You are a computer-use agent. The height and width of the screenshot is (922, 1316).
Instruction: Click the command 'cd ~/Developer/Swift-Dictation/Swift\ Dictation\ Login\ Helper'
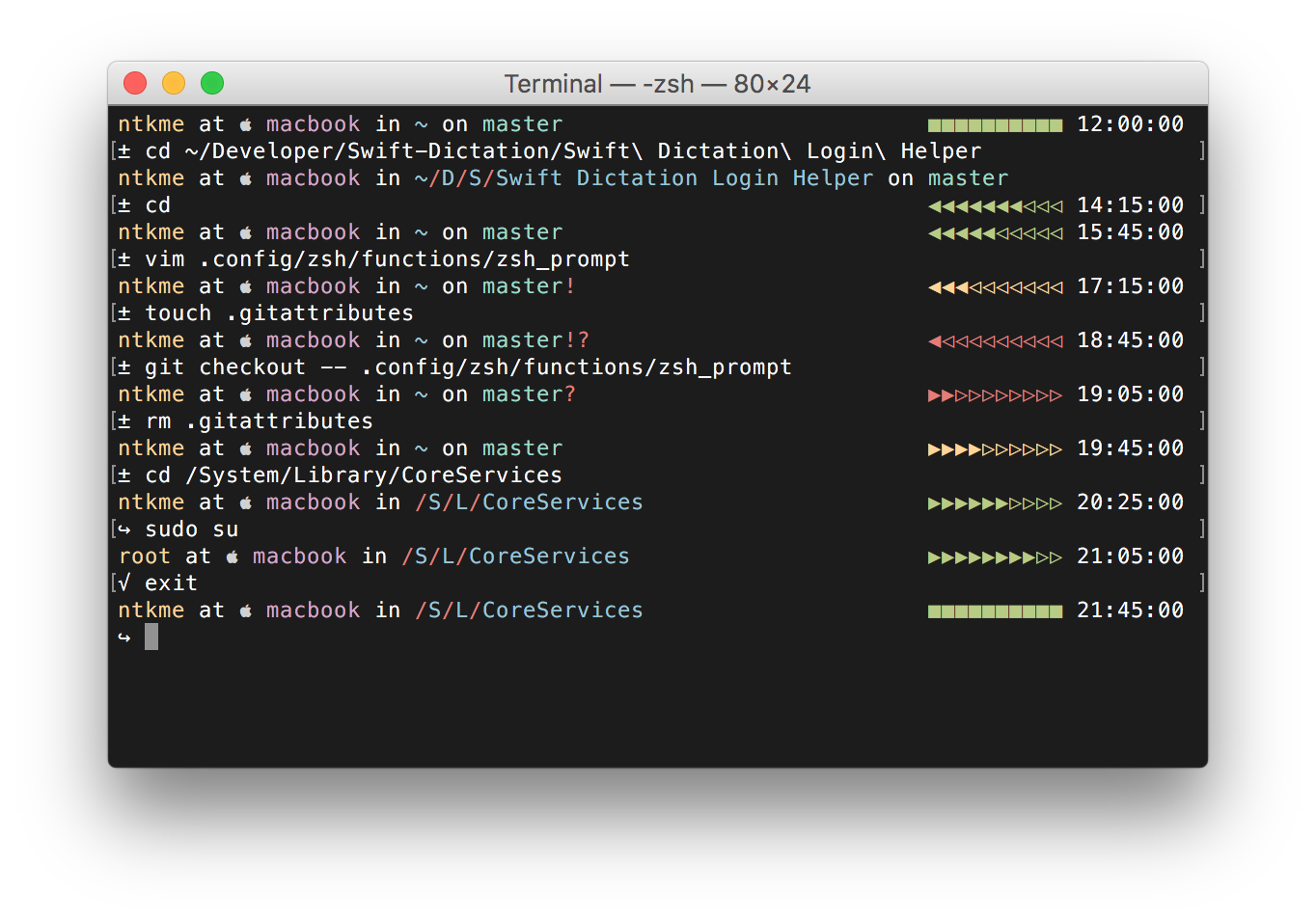coord(563,151)
